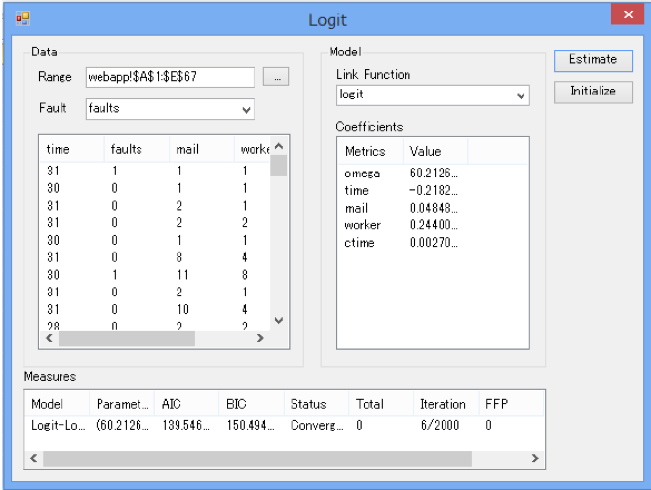Click the Measures horizontal scrollbar thumb
This screenshot has width=651, height=490.
click(257, 458)
